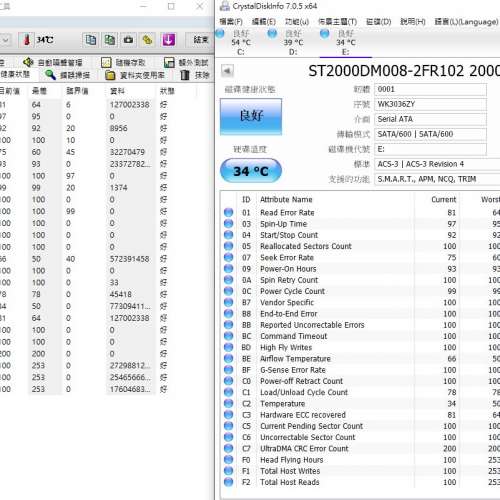Click the 572391458 data value in left window
The image size is (500, 500).
pos(130,259)
